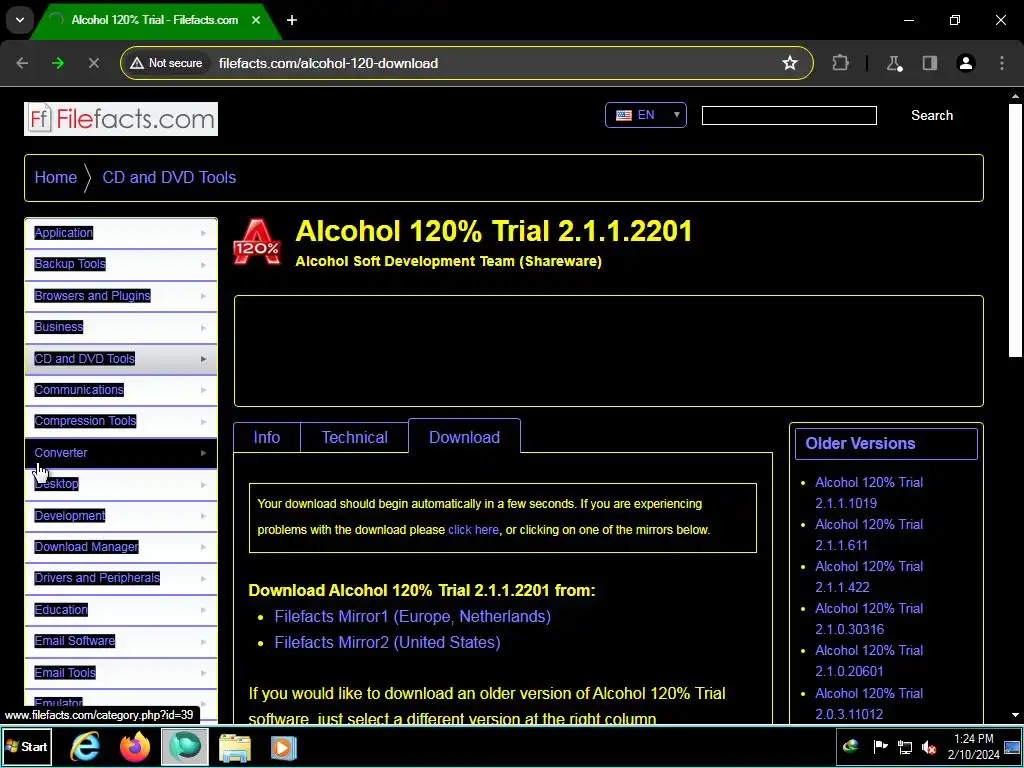Open older version 2.1.1.1019
Screen dimensions: 1024x768
[869, 493]
